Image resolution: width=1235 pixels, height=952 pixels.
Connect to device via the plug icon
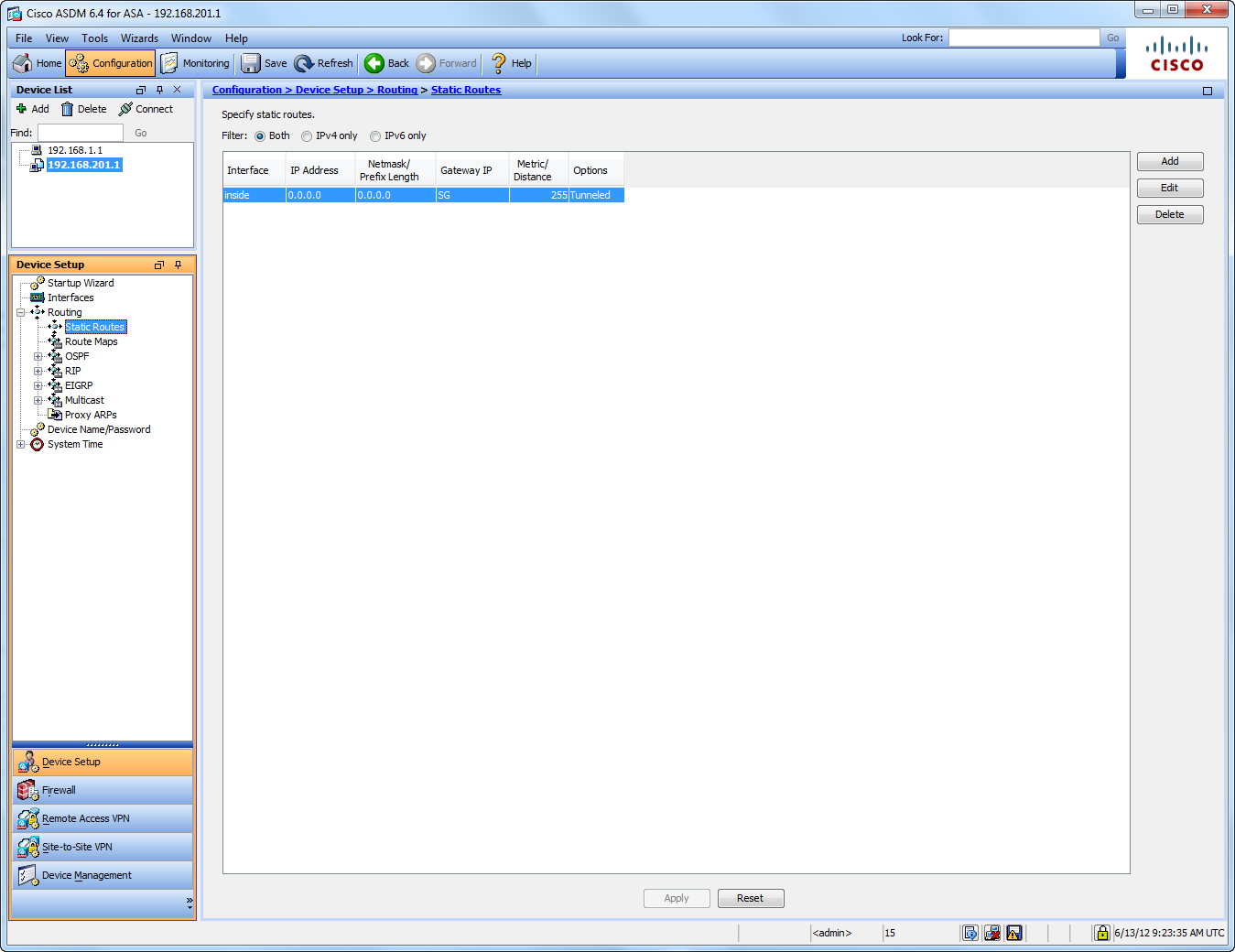click(146, 109)
